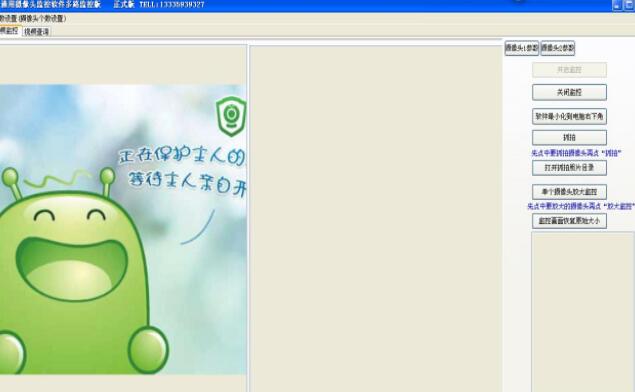
Task: Click 软件最小化到电脑右下角 to minimize to tray
Action: (x=569, y=117)
